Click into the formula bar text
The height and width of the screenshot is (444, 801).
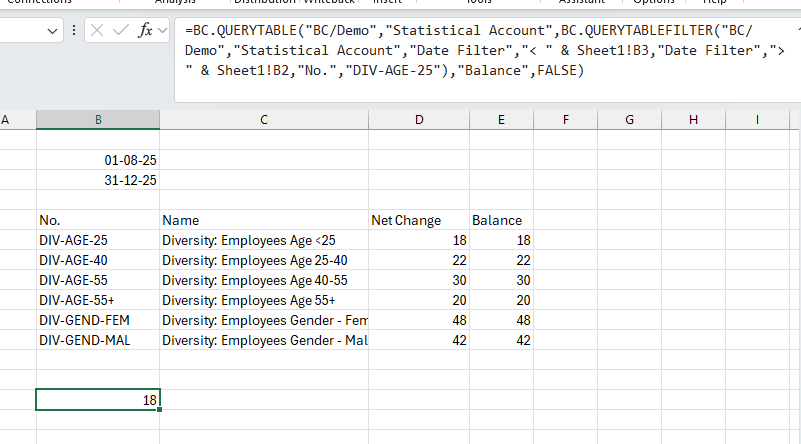tap(487, 50)
